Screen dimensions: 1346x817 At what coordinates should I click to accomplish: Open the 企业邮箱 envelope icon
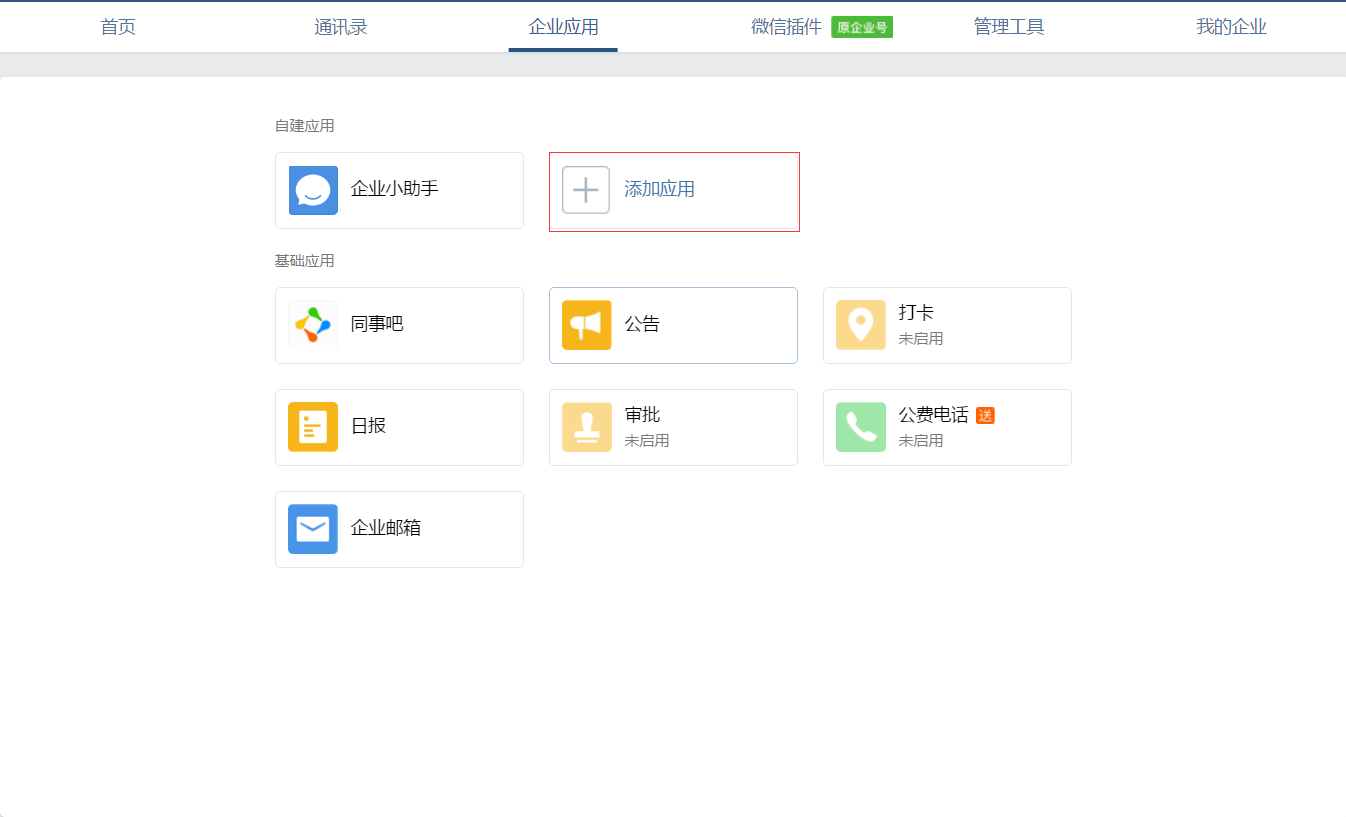pos(313,529)
